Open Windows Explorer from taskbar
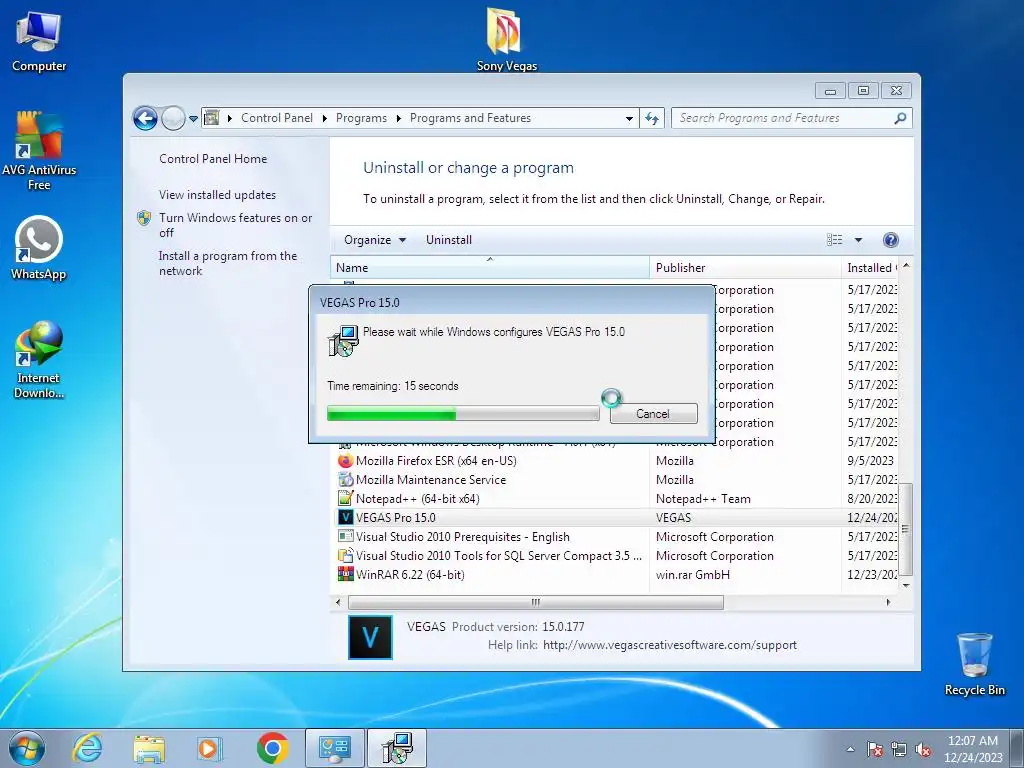1024x768 pixels. coord(149,748)
